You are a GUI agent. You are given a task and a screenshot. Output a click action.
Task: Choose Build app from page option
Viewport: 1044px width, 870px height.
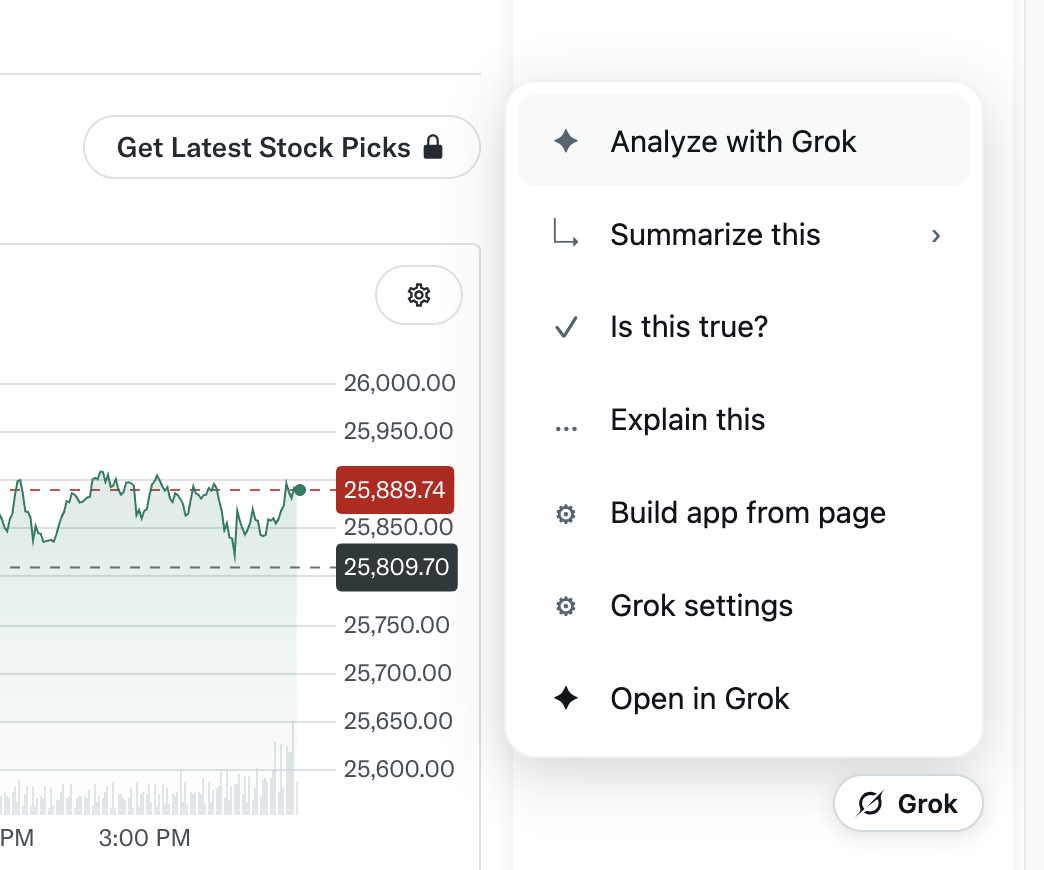(x=744, y=513)
